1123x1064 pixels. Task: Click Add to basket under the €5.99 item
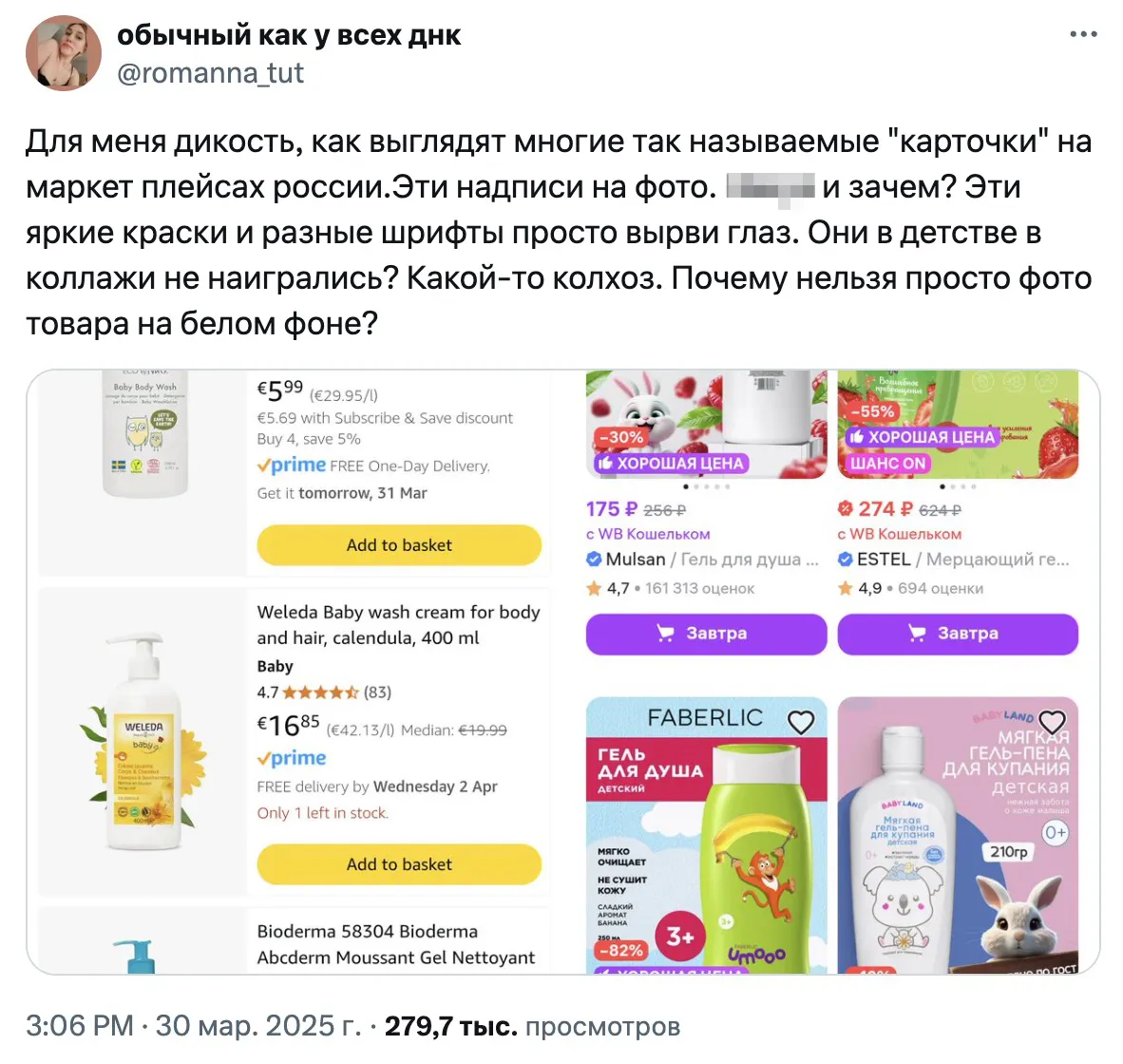click(x=399, y=545)
